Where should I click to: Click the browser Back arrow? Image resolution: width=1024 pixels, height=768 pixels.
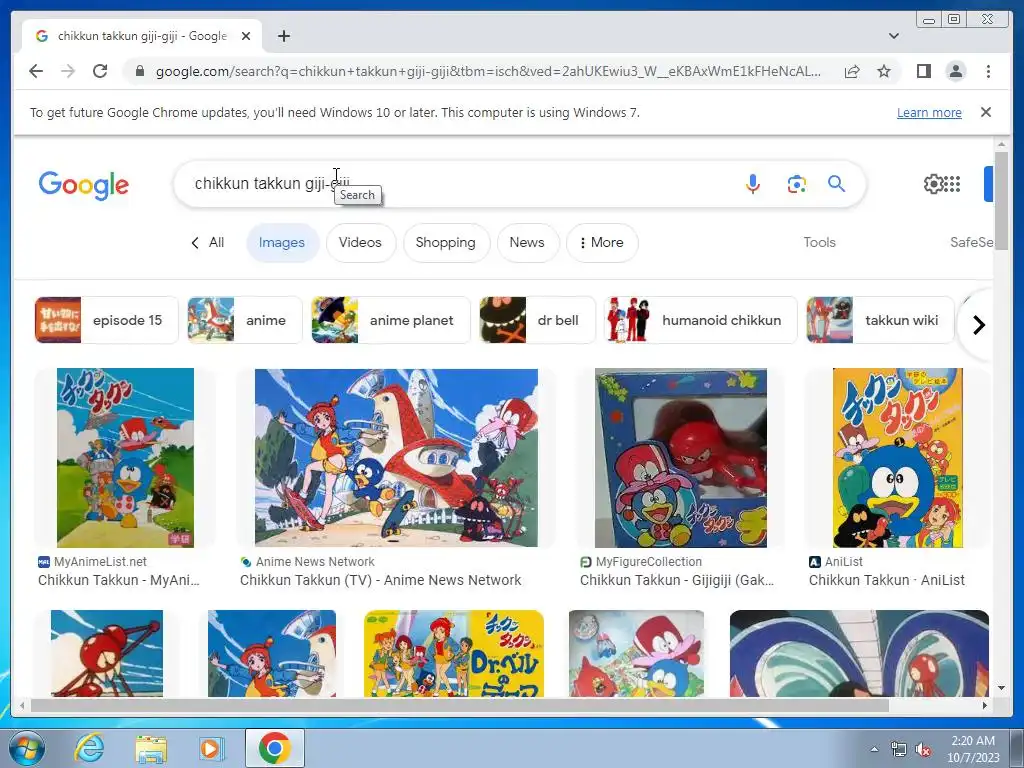(36, 71)
